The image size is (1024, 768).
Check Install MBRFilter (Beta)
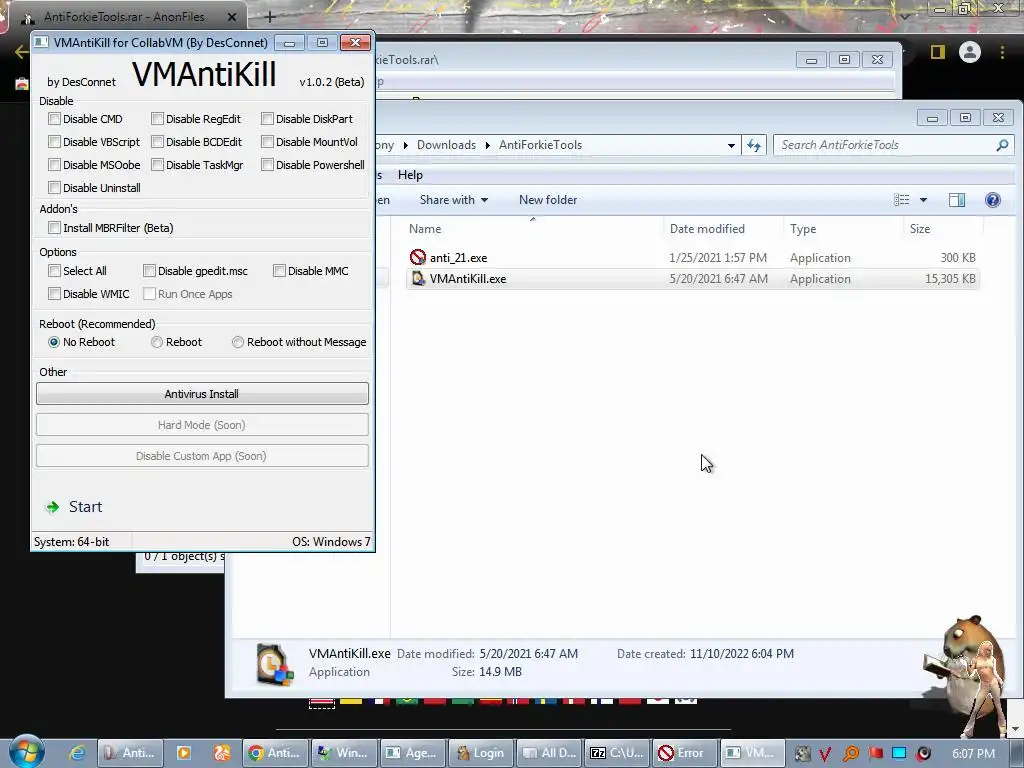pyautogui.click(x=55, y=228)
